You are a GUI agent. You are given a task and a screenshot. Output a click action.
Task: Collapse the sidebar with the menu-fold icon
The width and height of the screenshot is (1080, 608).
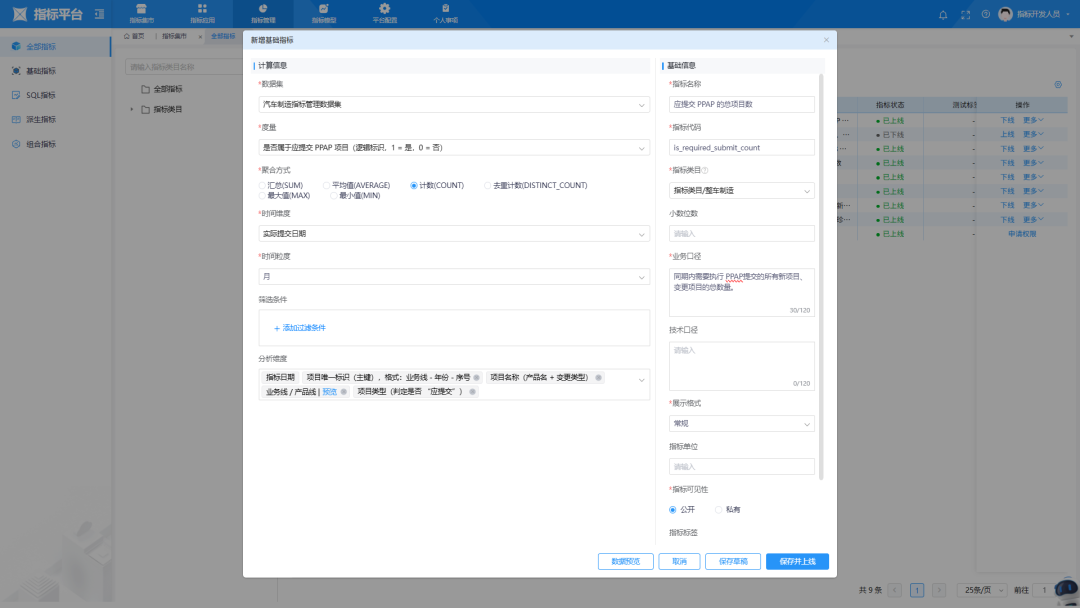98,14
